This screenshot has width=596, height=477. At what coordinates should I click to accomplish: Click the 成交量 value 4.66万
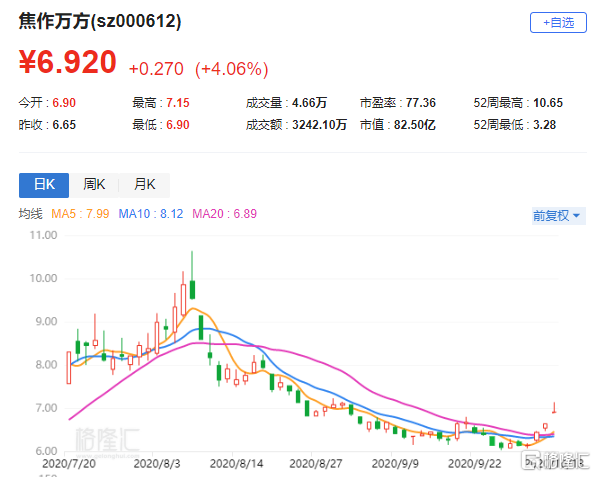click(x=309, y=103)
